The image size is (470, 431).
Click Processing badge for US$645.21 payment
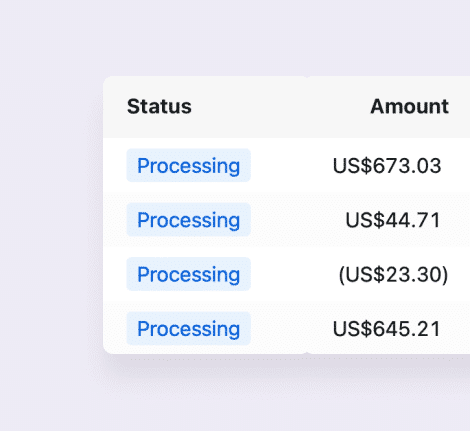[x=188, y=329]
